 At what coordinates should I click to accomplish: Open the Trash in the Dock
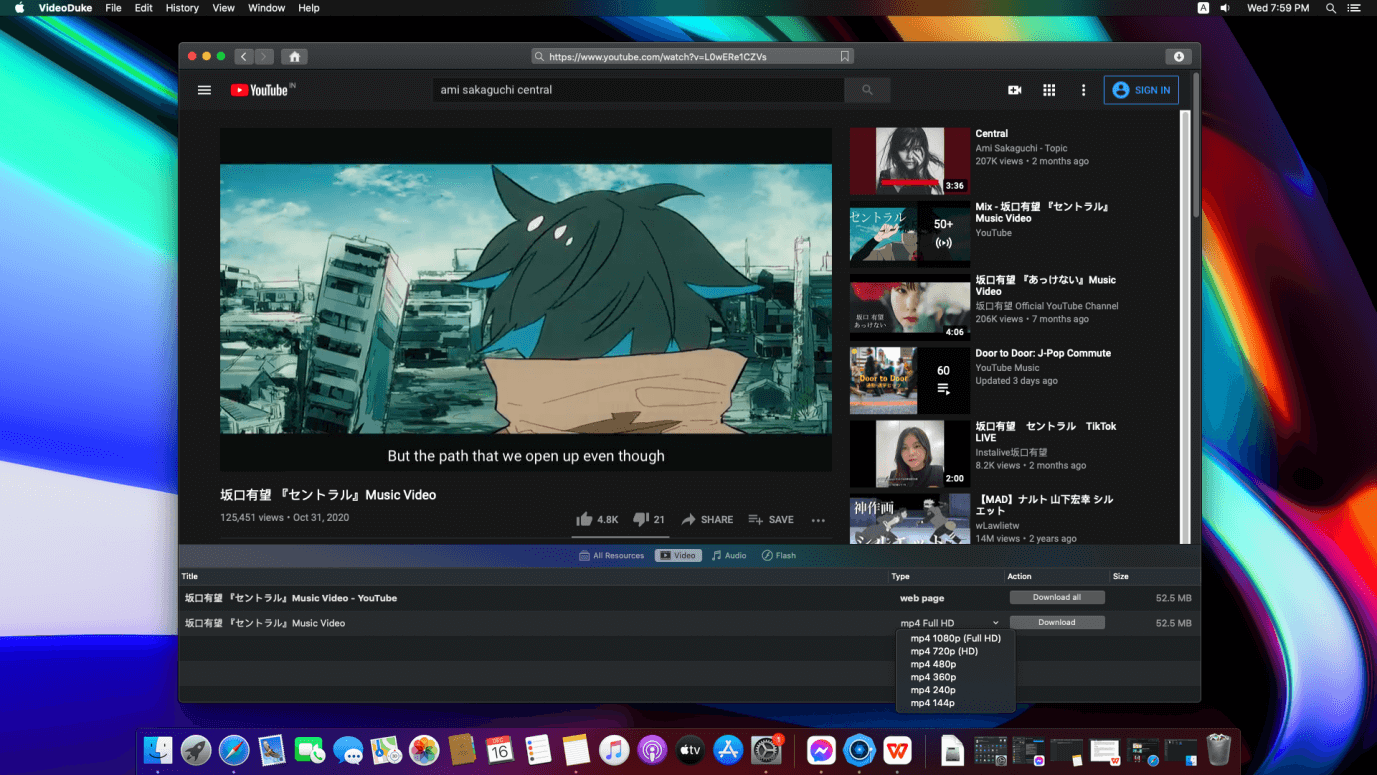click(1218, 750)
